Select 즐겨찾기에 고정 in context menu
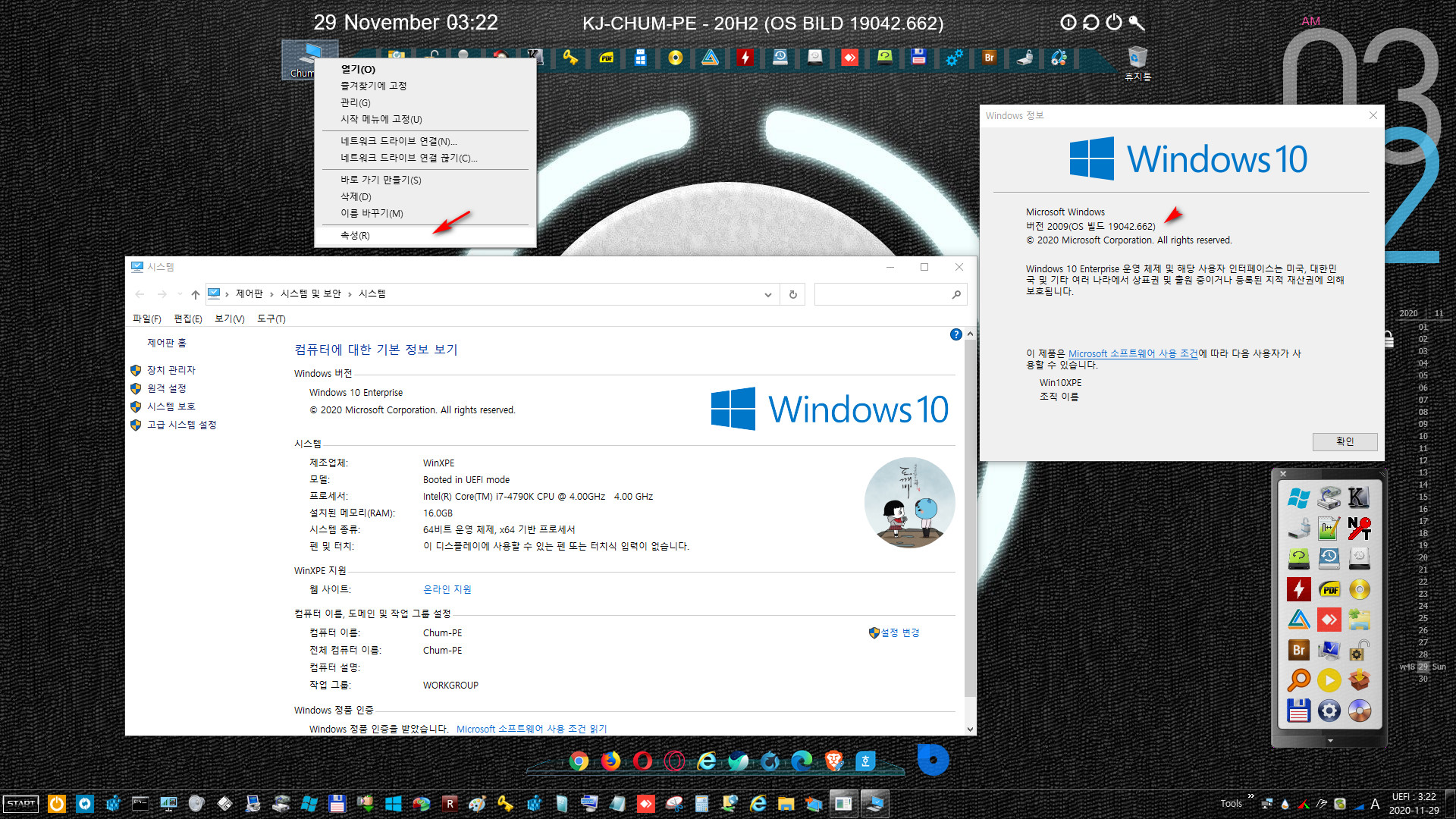1456x819 pixels. pyautogui.click(x=373, y=86)
